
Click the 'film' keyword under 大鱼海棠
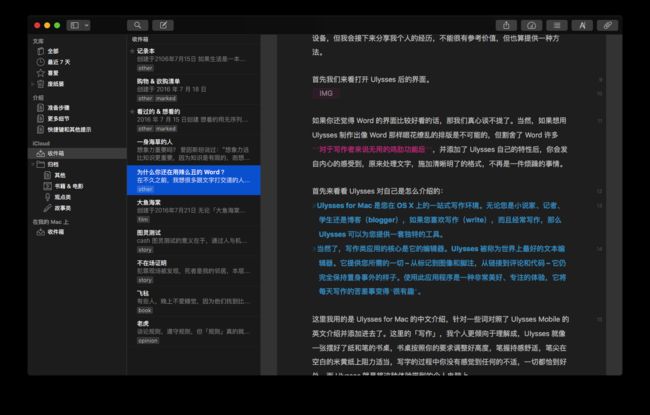(x=143, y=219)
